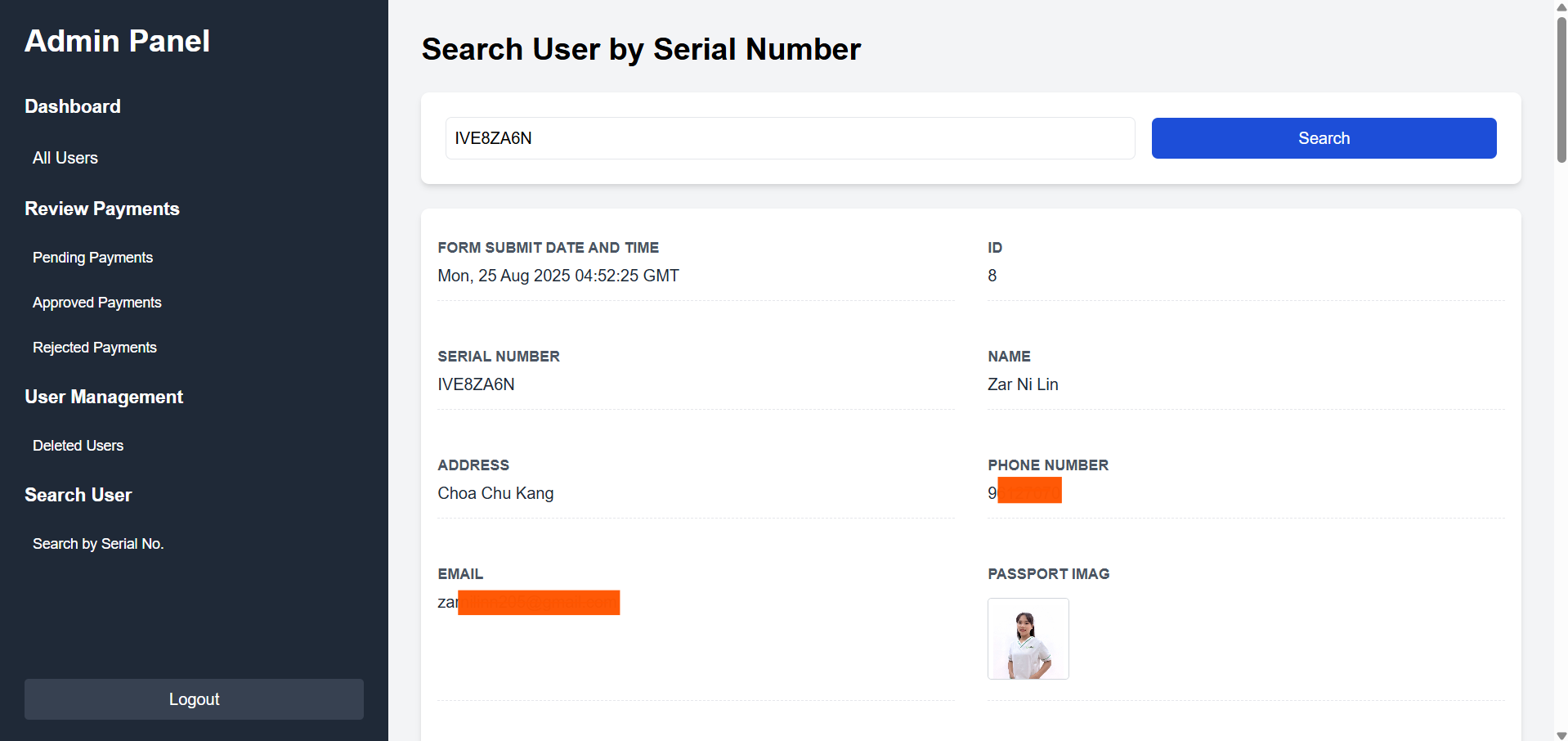The width and height of the screenshot is (1568, 741).
Task: Open Approved Payments list
Action: click(x=96, y=303)
